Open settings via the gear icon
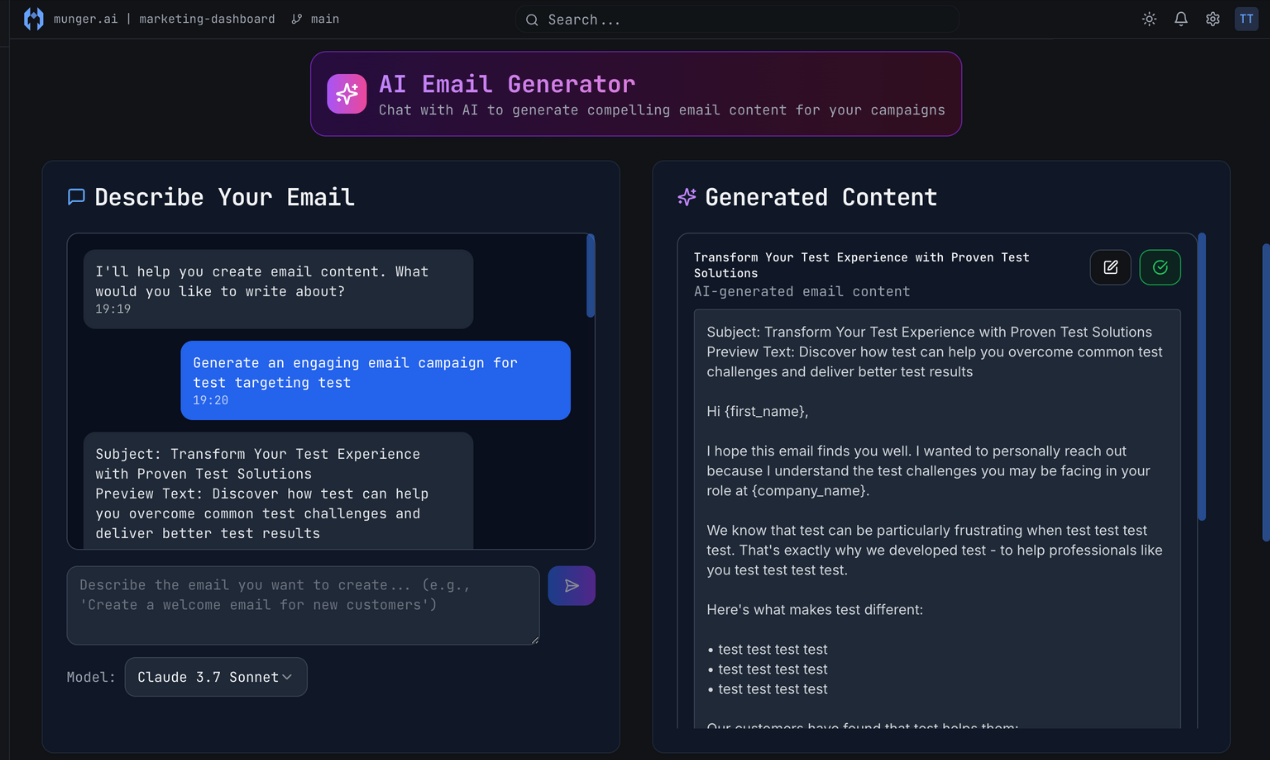The width and height of the screenshot is (1270, 760). click(x=1213, y=19)
